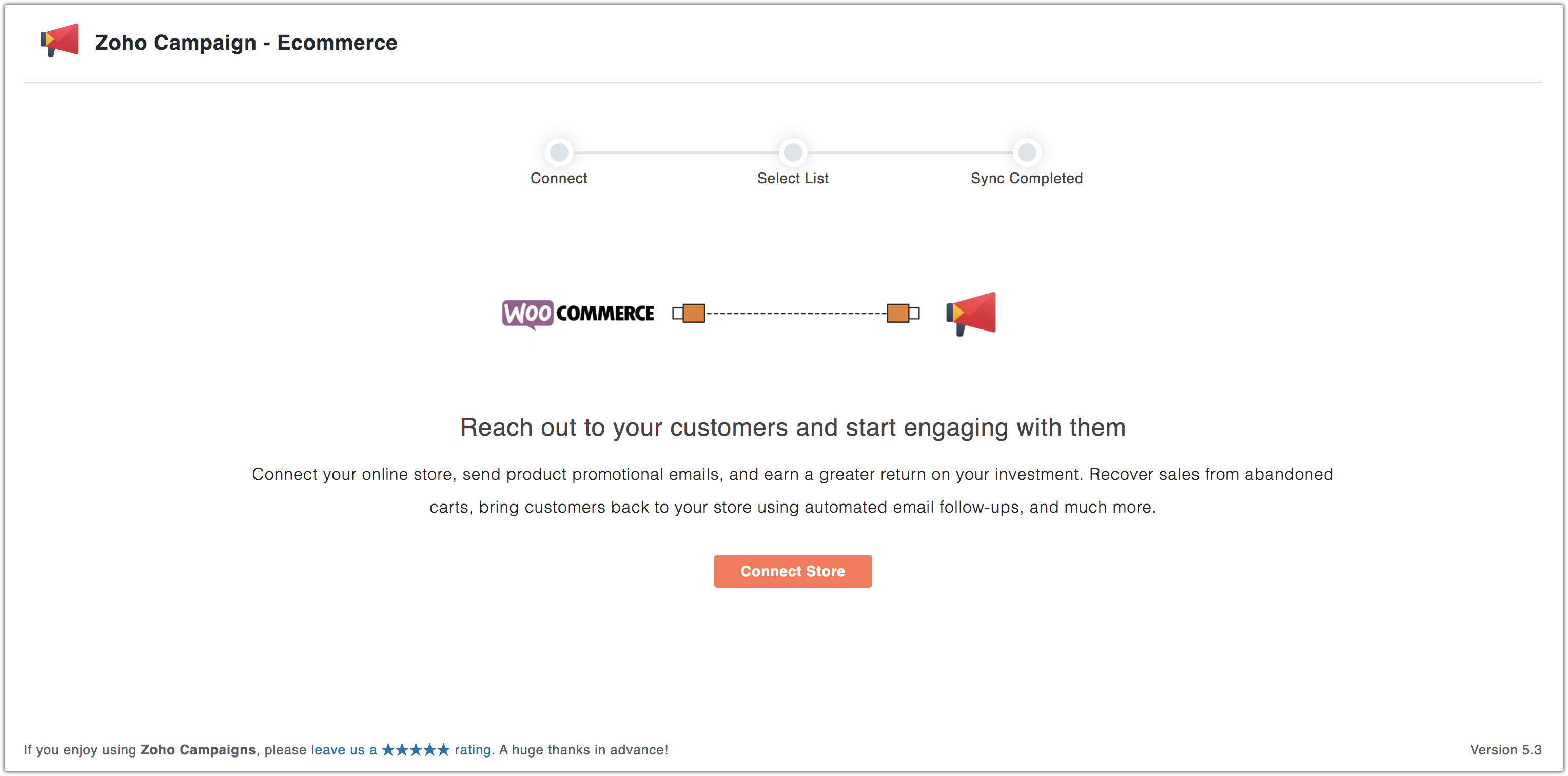Click the Zoho Campaign megaphone logo in header
The image size is (1568, 776).
click(60, 41)
